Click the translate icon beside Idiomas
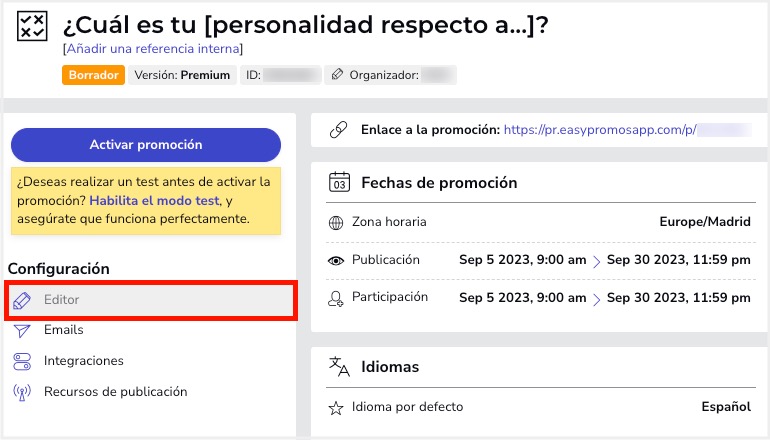Screen dimensions: 770x440 [339, 366]
